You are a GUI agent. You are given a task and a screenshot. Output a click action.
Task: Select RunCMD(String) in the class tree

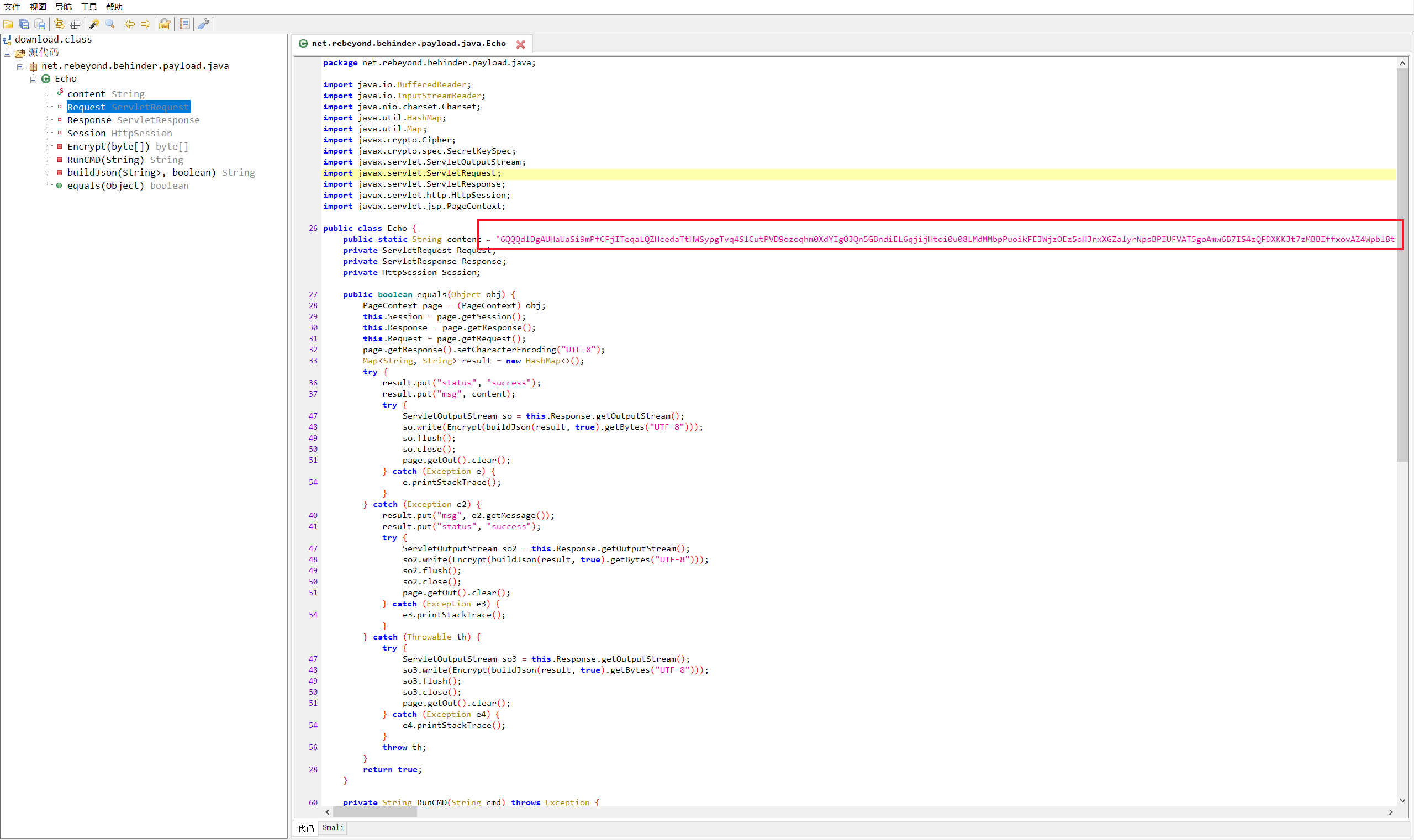[105, 160]
